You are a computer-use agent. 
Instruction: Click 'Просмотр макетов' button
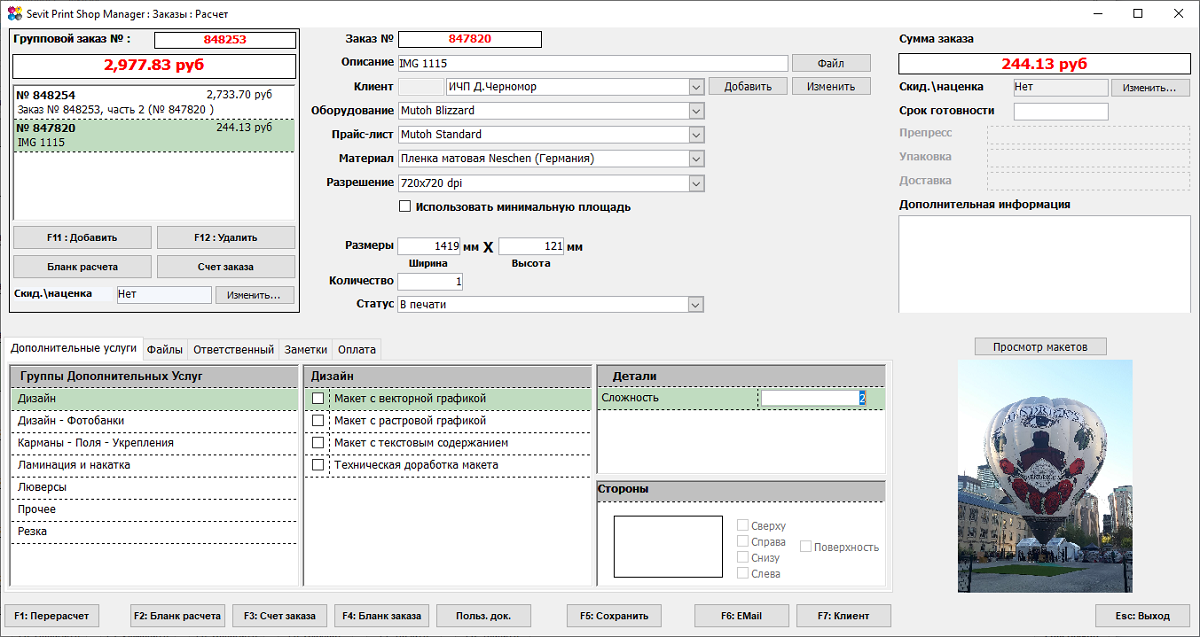click(x=1041, y=347)
